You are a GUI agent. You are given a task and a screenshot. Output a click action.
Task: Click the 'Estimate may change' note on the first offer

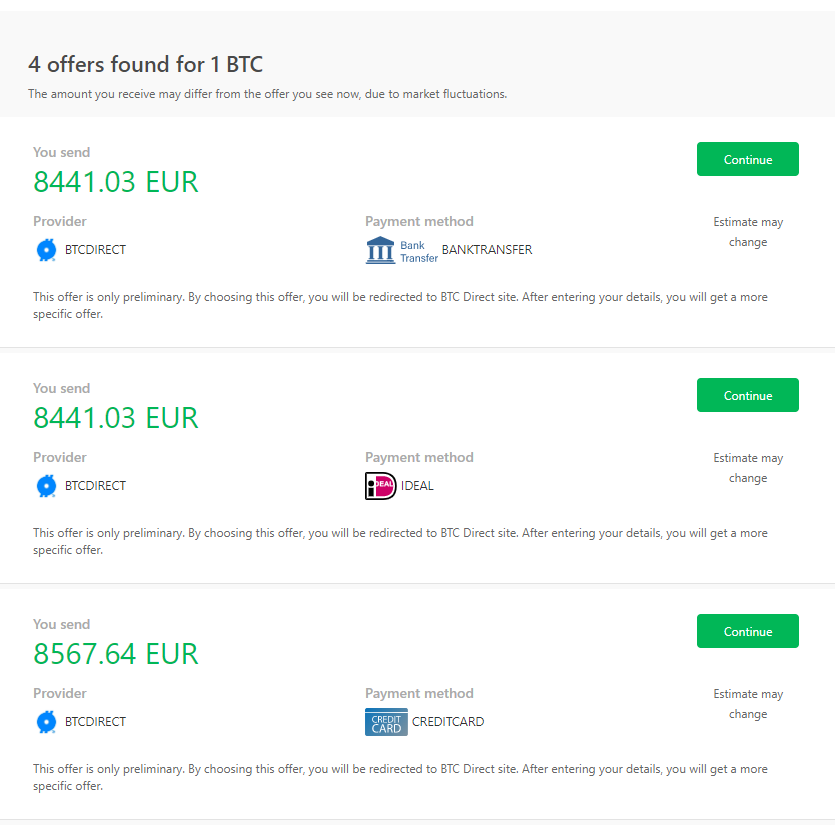pos(748,231)
